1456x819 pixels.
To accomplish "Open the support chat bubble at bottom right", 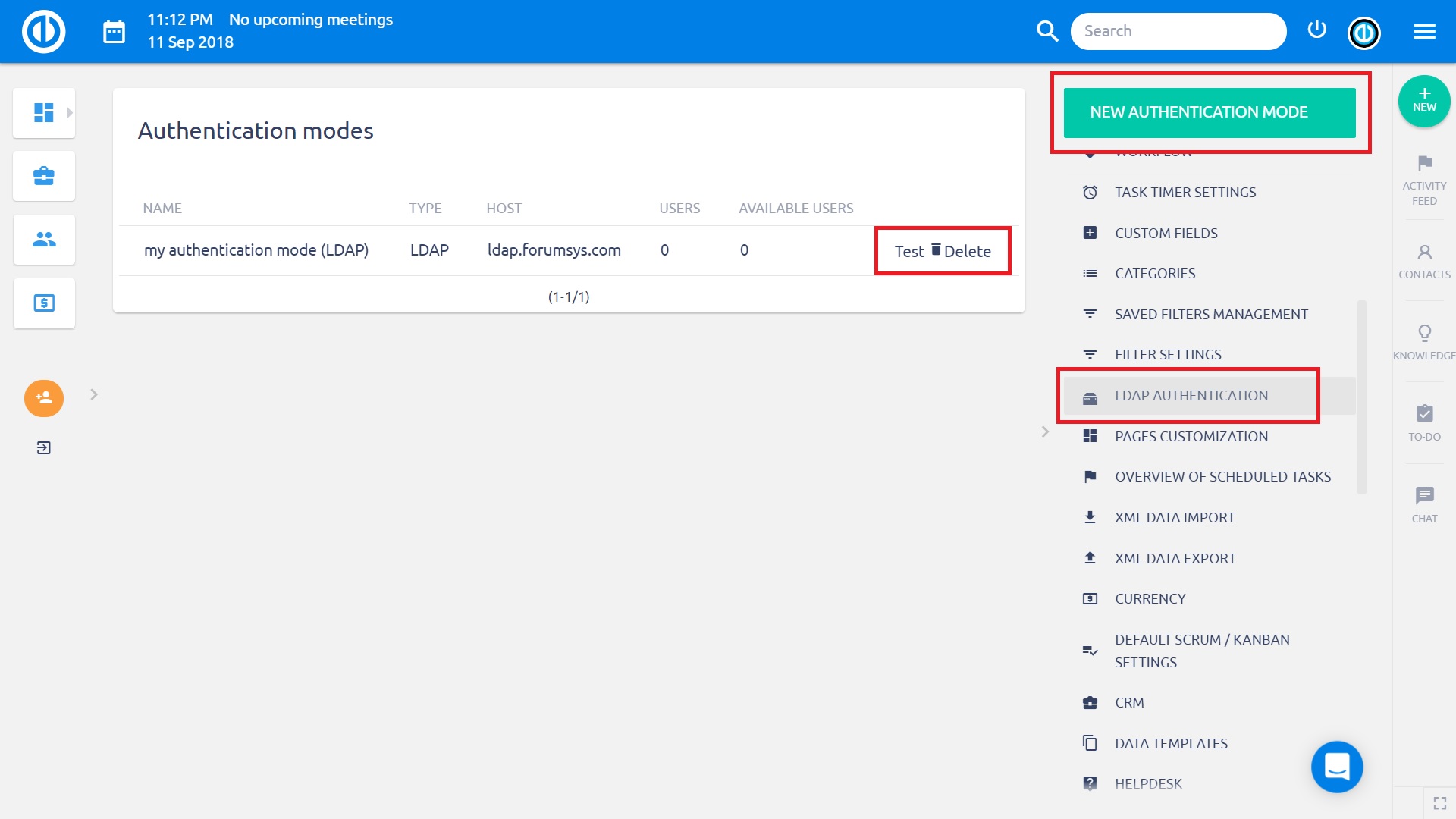I will click(1336, 767).
